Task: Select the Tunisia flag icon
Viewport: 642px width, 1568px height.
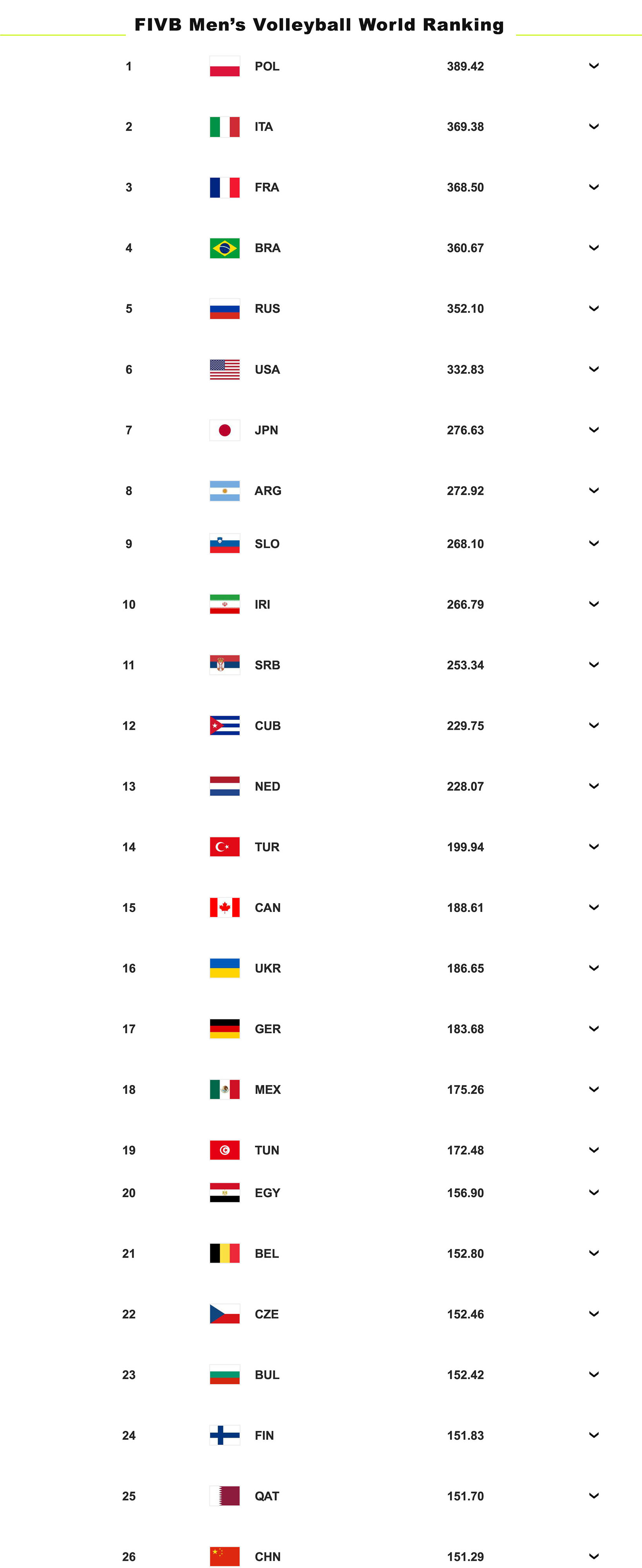Action: click(x=224, y=1150)
